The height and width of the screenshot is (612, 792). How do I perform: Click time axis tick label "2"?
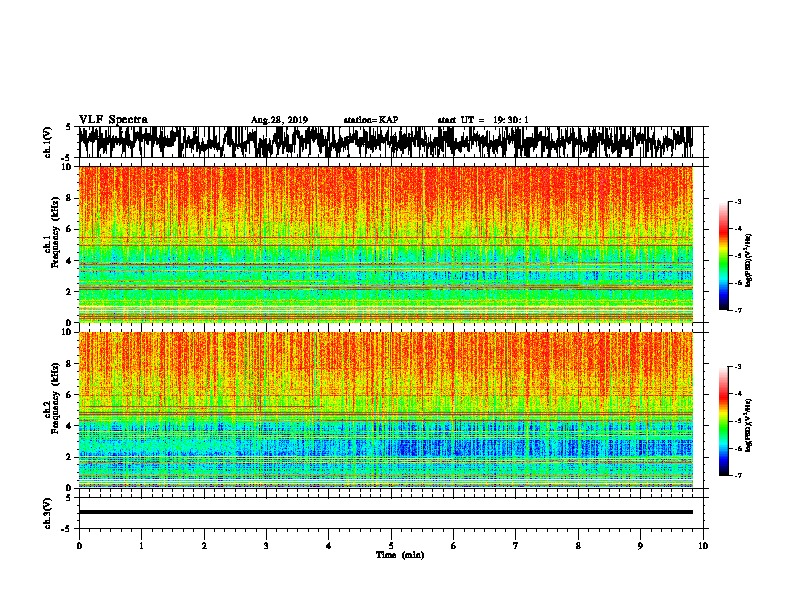click(x=204, y=546)
